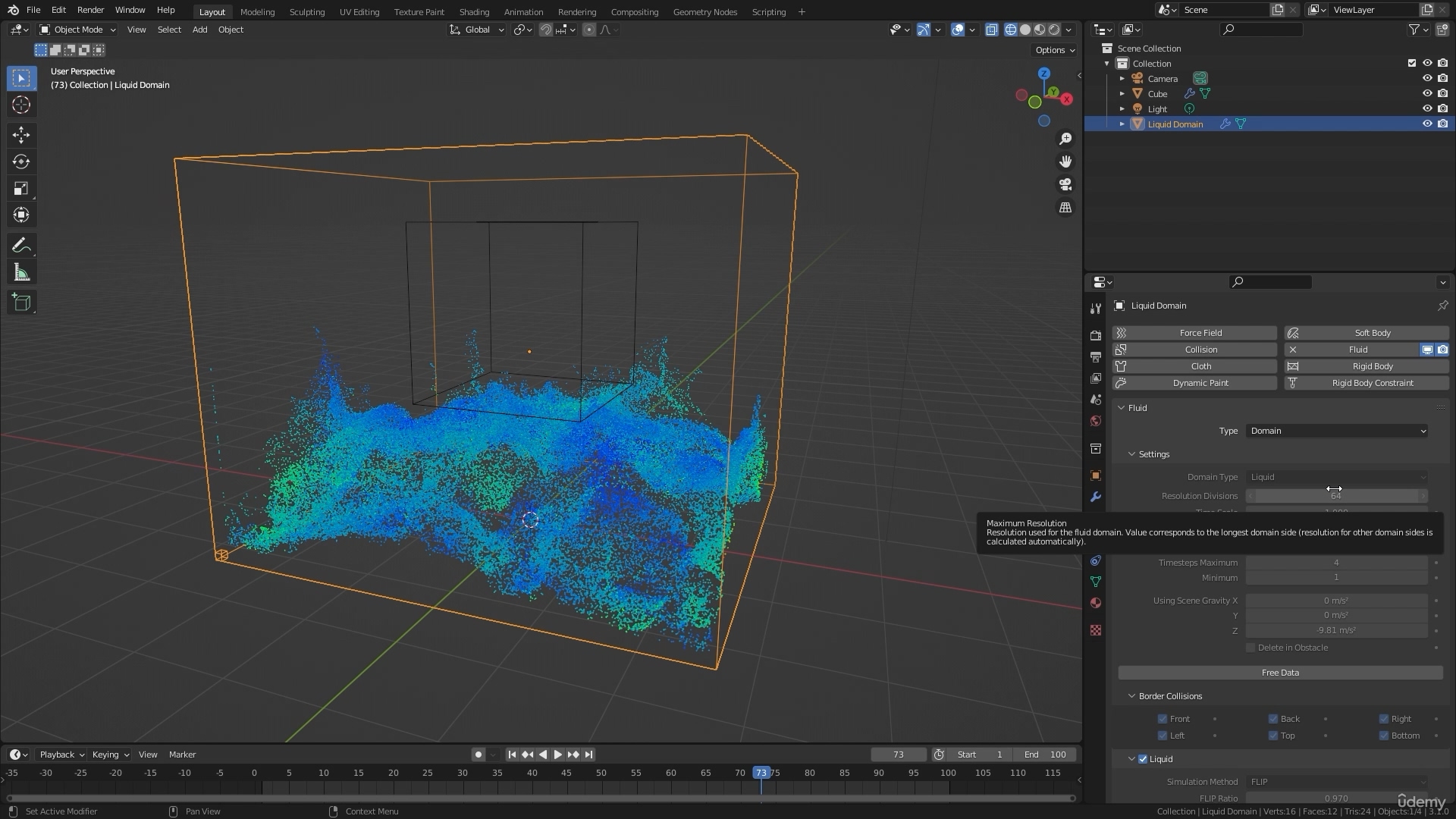This screenshot has width=1456, height=819.
Task: Enable the Delete in Obstacle checkbox
Action: coord(1250,647)
